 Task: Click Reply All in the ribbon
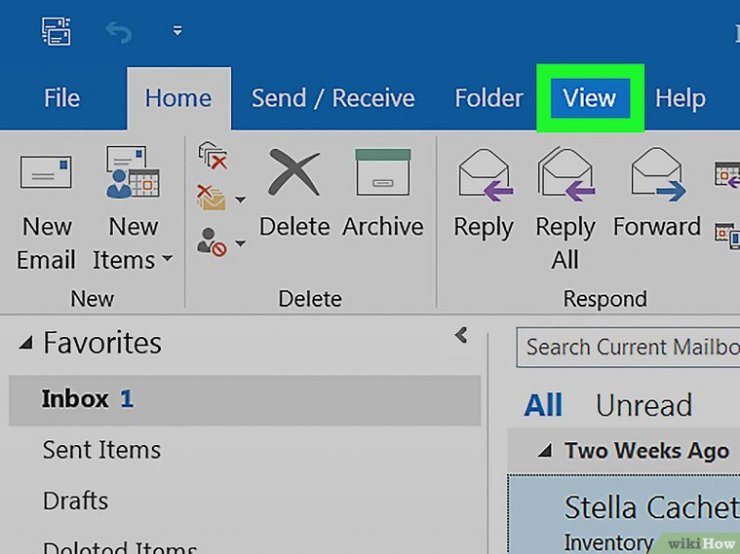[565, 209]
